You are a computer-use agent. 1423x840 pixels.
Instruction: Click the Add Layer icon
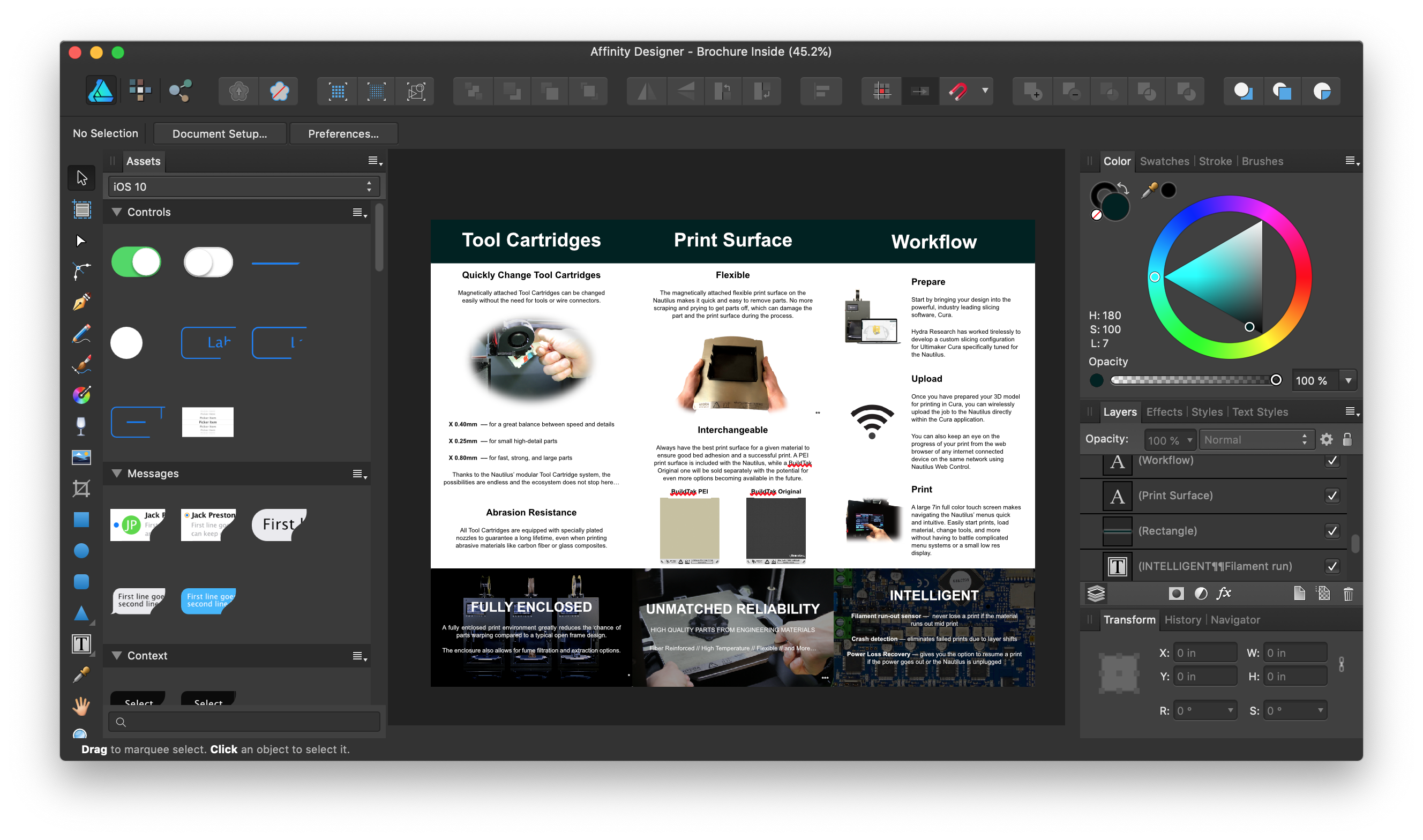coord(1299,593)
